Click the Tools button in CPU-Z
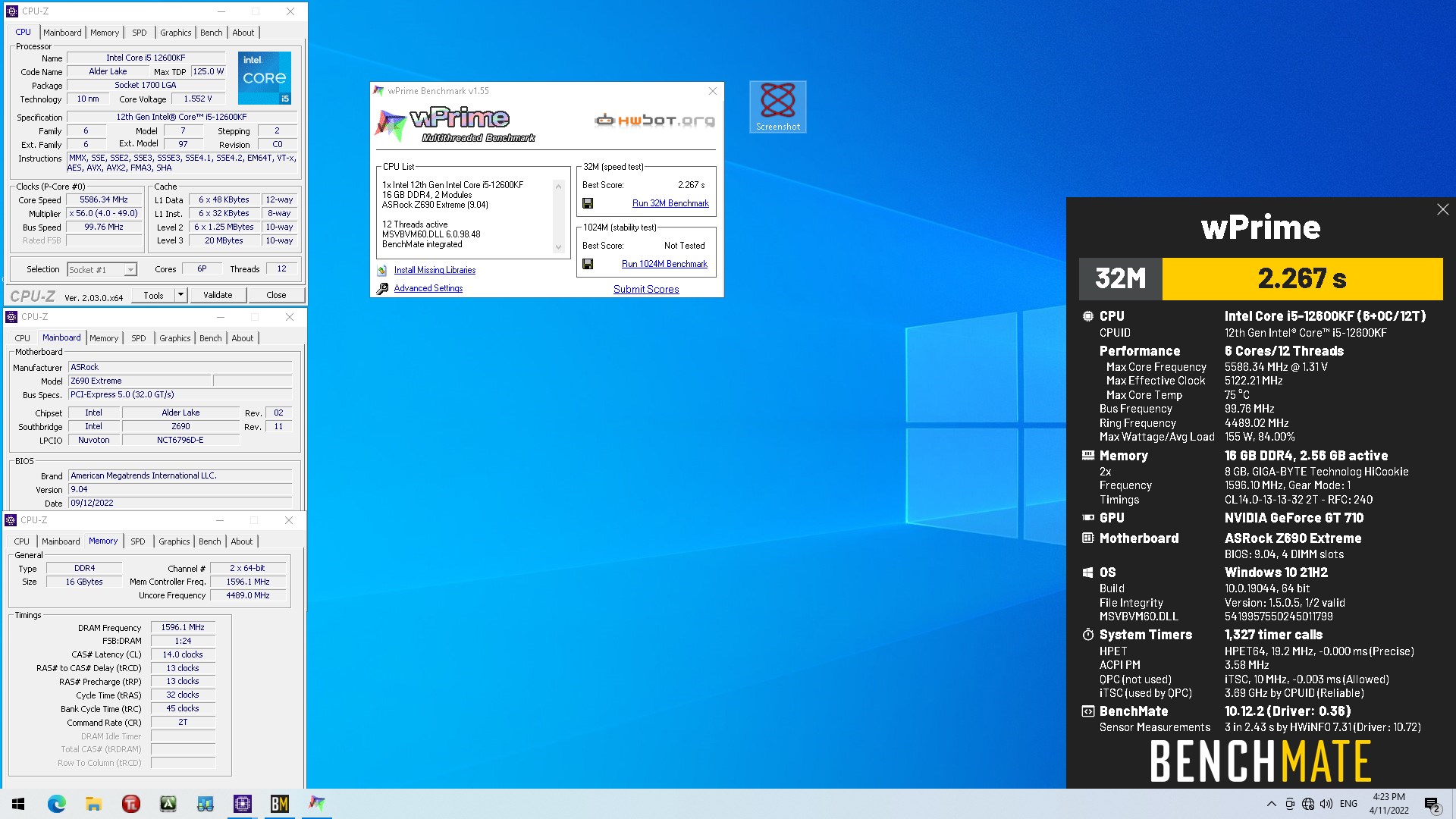 (153, 295)
